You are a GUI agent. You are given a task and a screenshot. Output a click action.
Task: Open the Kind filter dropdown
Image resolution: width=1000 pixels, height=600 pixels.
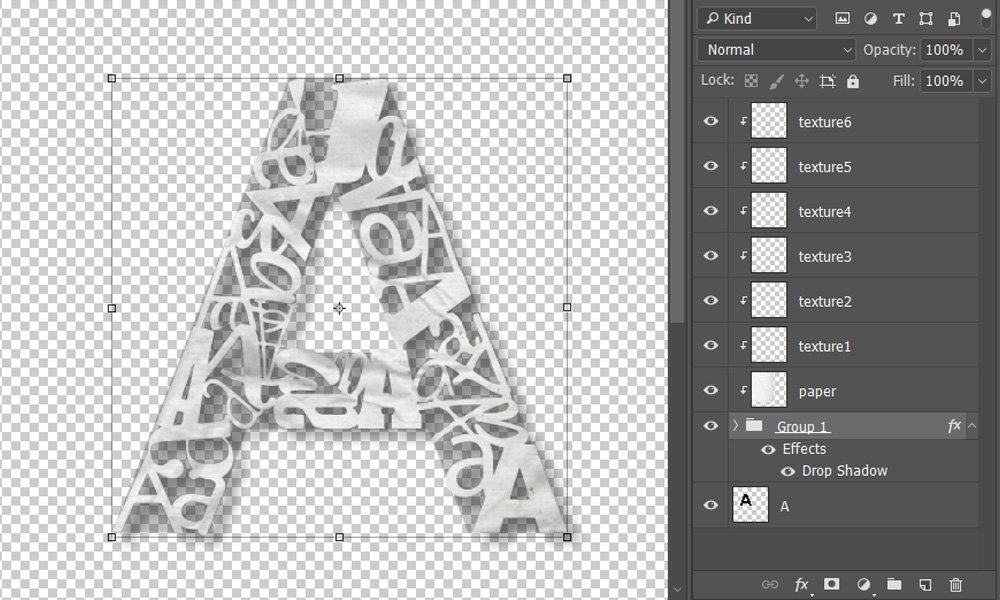(x=757, y=18)
